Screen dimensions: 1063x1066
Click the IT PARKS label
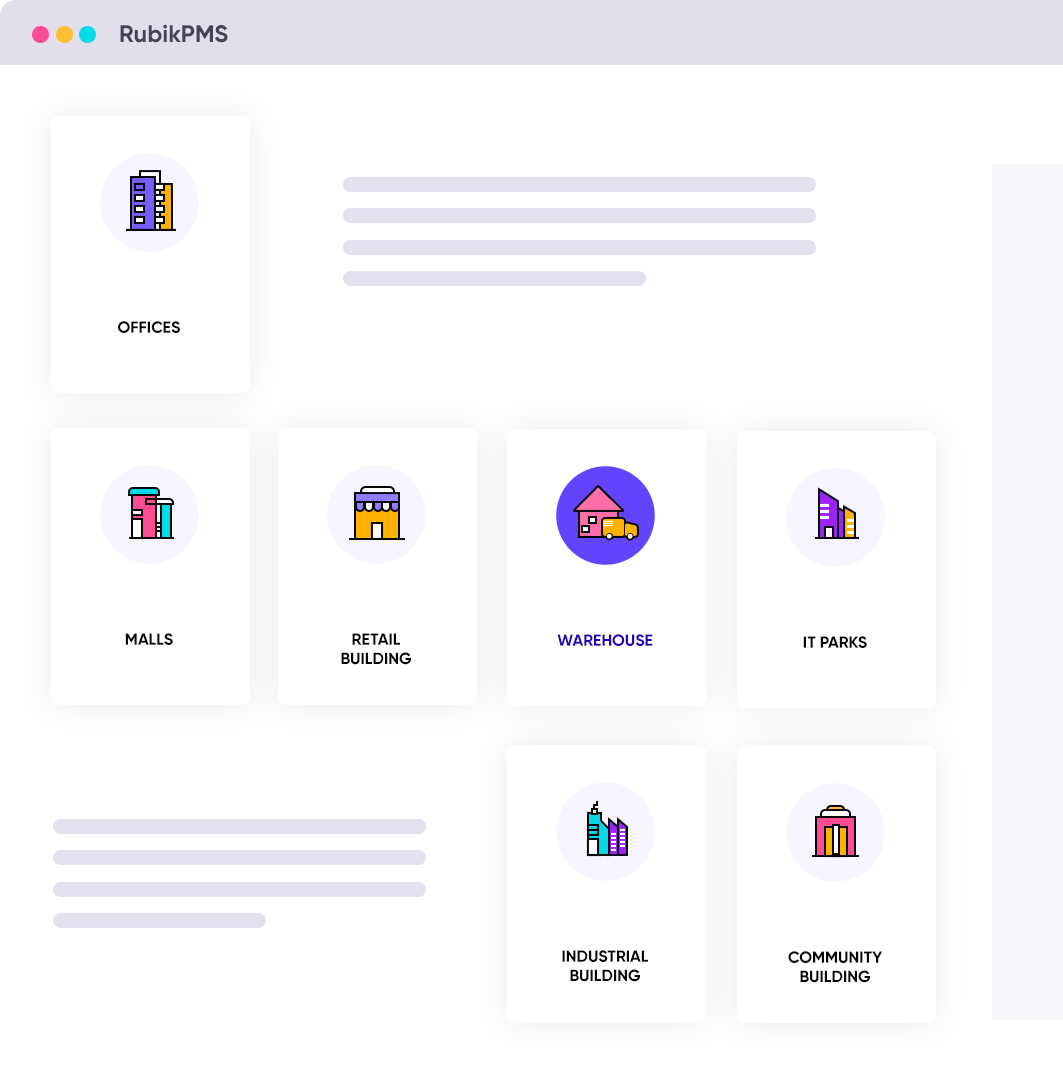tap(835, 642)
